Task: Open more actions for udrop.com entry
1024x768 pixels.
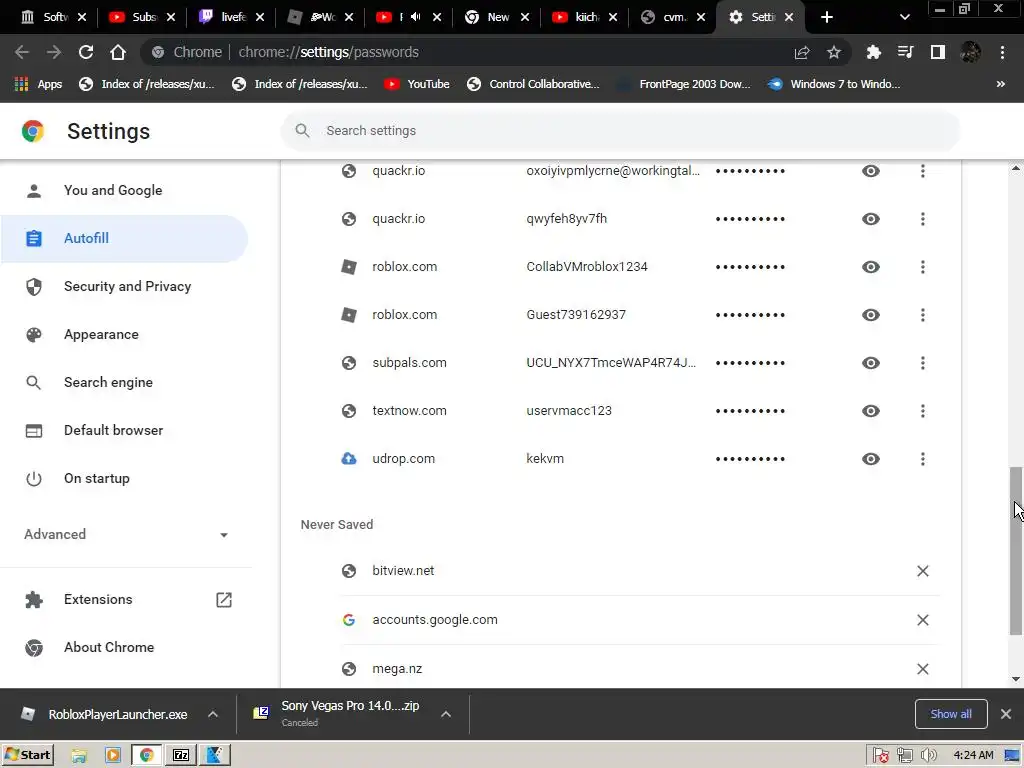Action: (x=922, y=458)
